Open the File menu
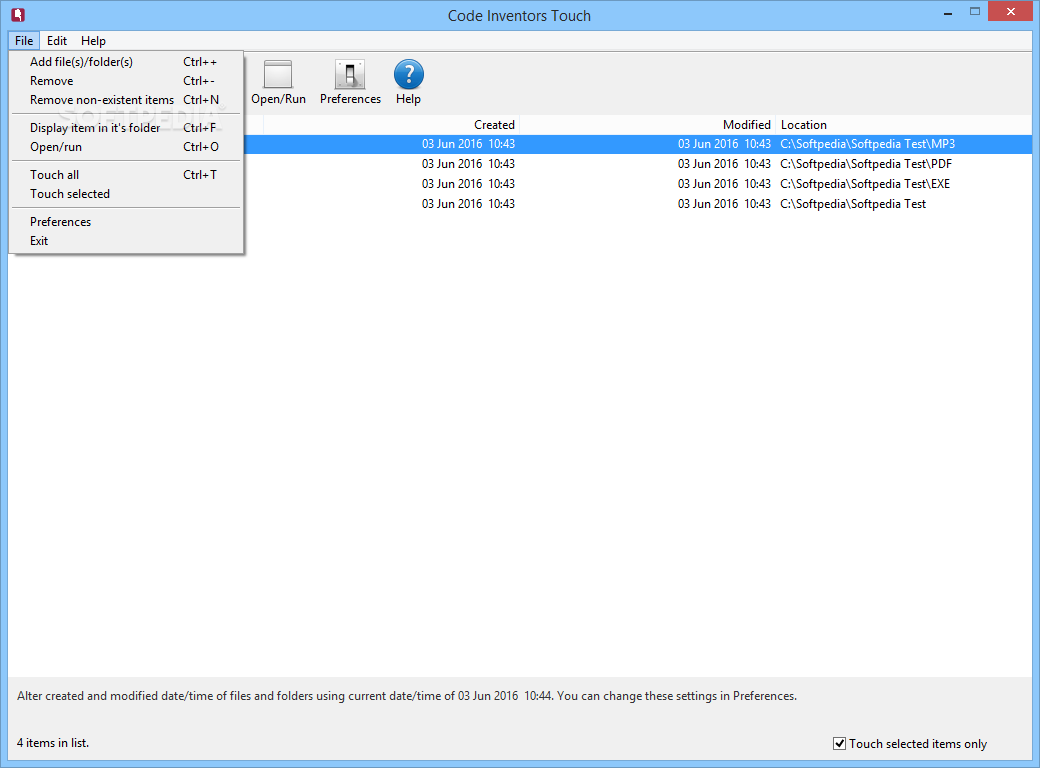Image resolution: width=1040 pixels, height=768 pixels. 24,40
